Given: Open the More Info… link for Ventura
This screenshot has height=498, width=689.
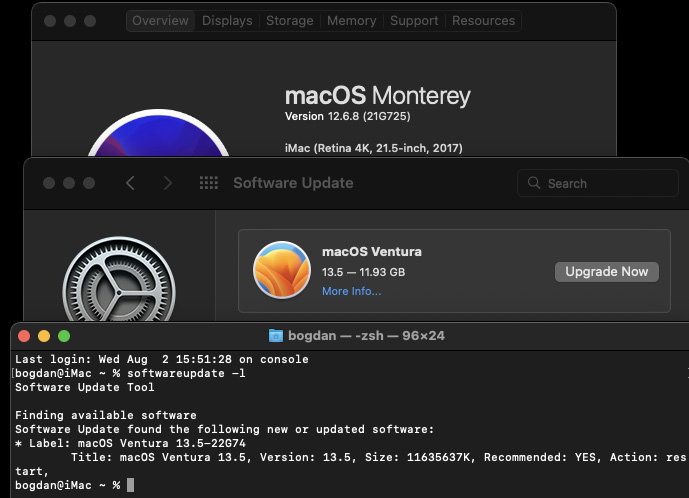Looking at the screenshot, I should pyautogui.click(x=352, y=291).
